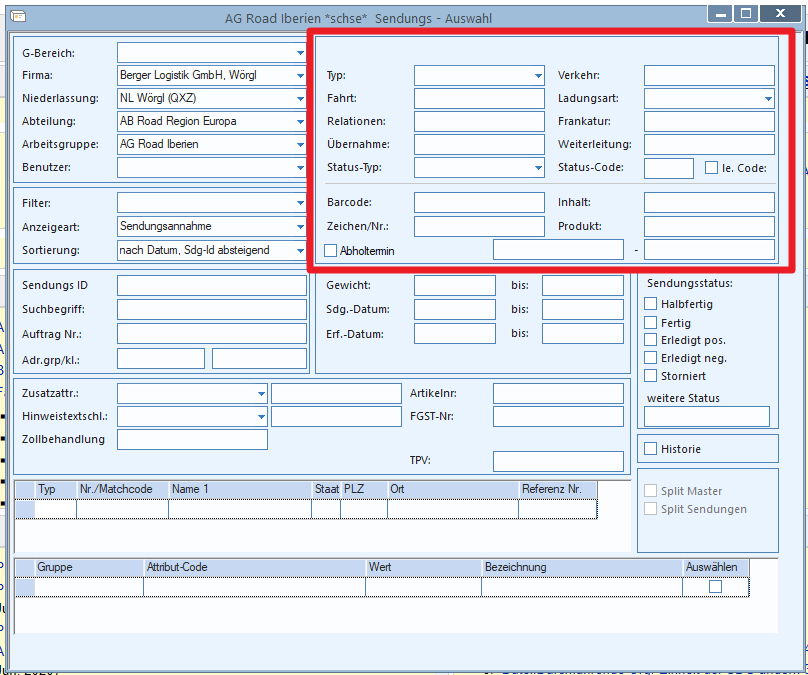808x675 pixels.
Task: Select the Auftrag Nr. text box
Action: pos(212,334)
